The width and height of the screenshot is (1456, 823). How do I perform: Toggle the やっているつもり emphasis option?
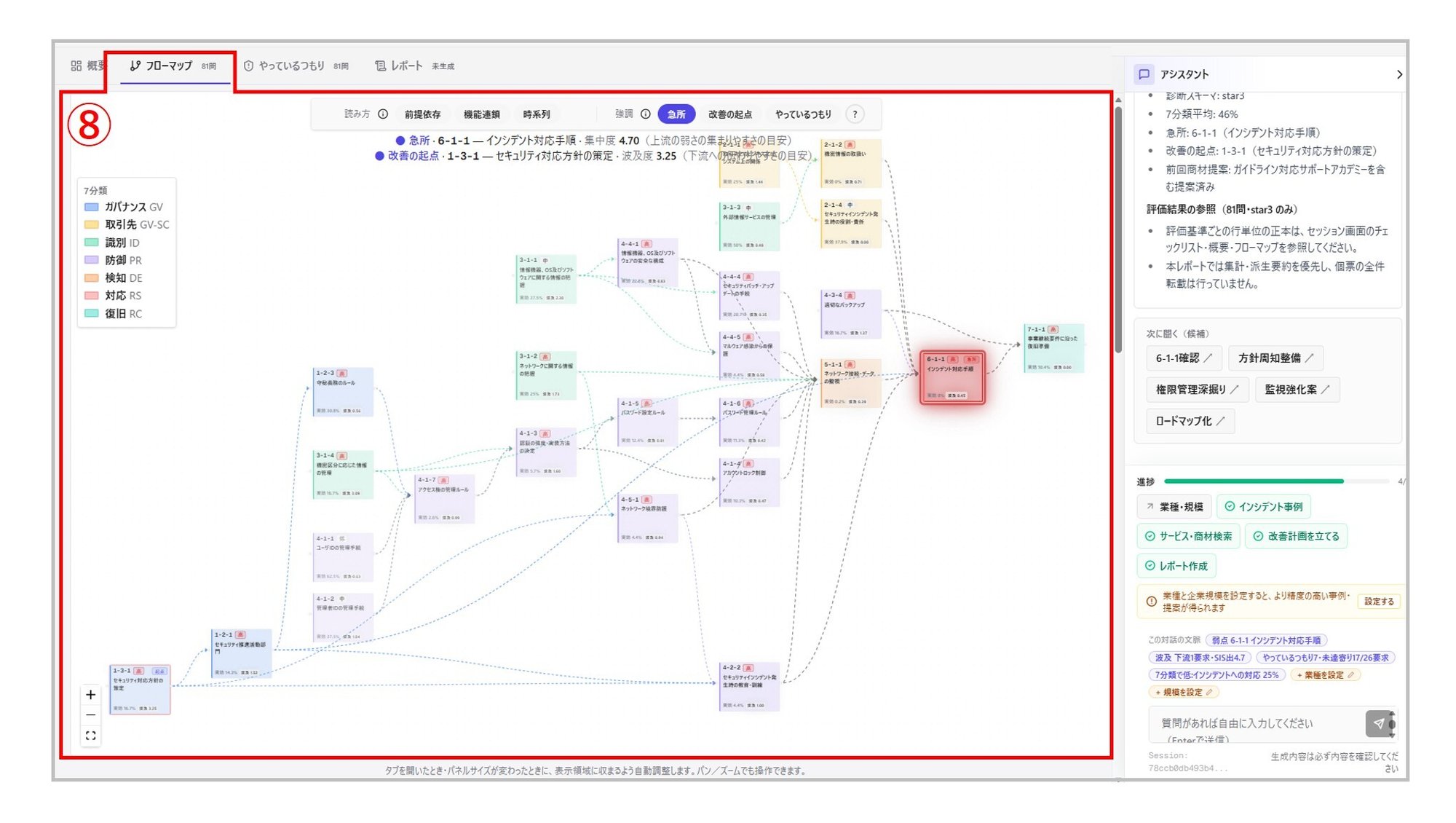pos(803,114)
